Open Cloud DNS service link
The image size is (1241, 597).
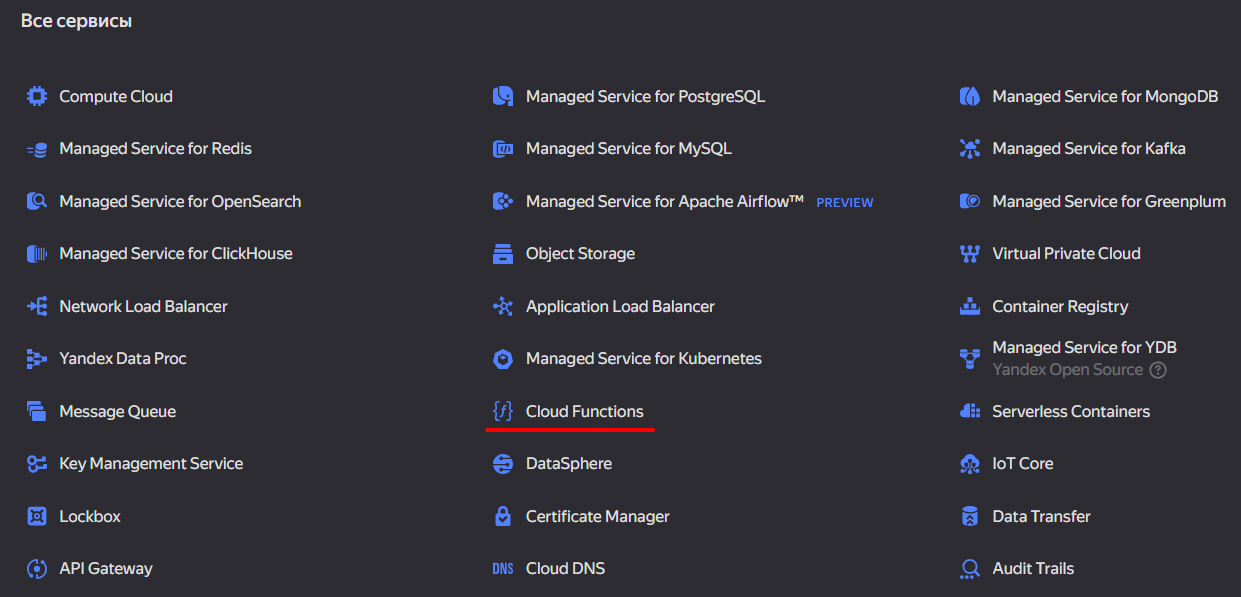pyautogui.click(x=565, y=568)
